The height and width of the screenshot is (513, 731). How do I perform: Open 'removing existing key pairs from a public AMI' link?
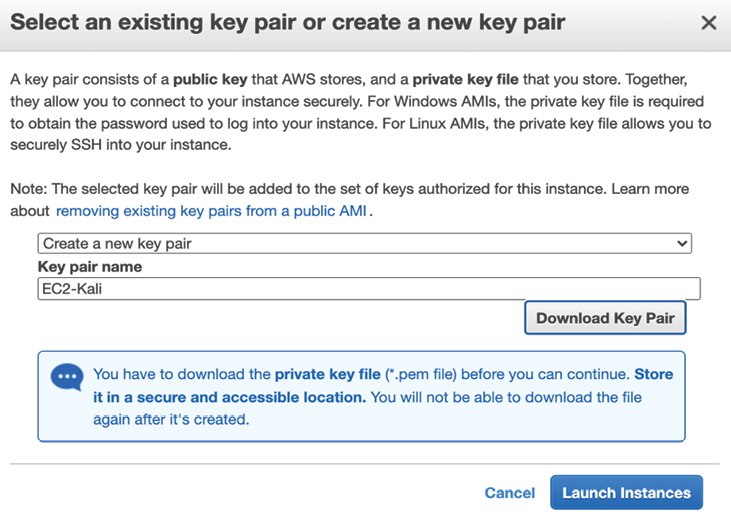click(x=211, y=211)
